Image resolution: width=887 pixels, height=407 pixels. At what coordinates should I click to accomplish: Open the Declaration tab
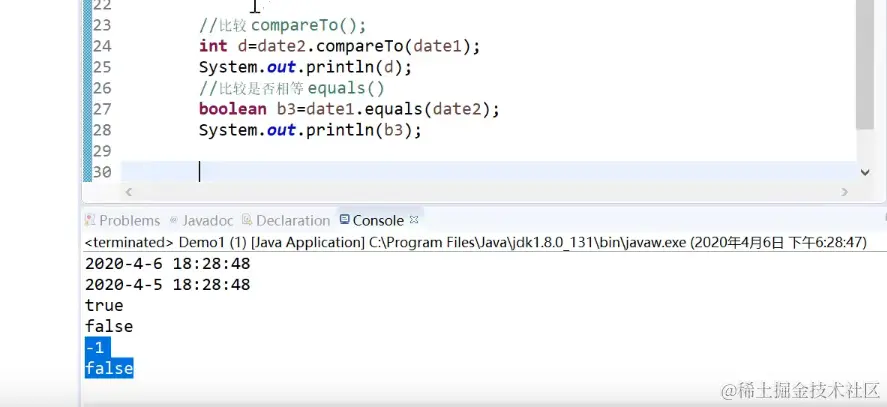[x=286, y=220]
